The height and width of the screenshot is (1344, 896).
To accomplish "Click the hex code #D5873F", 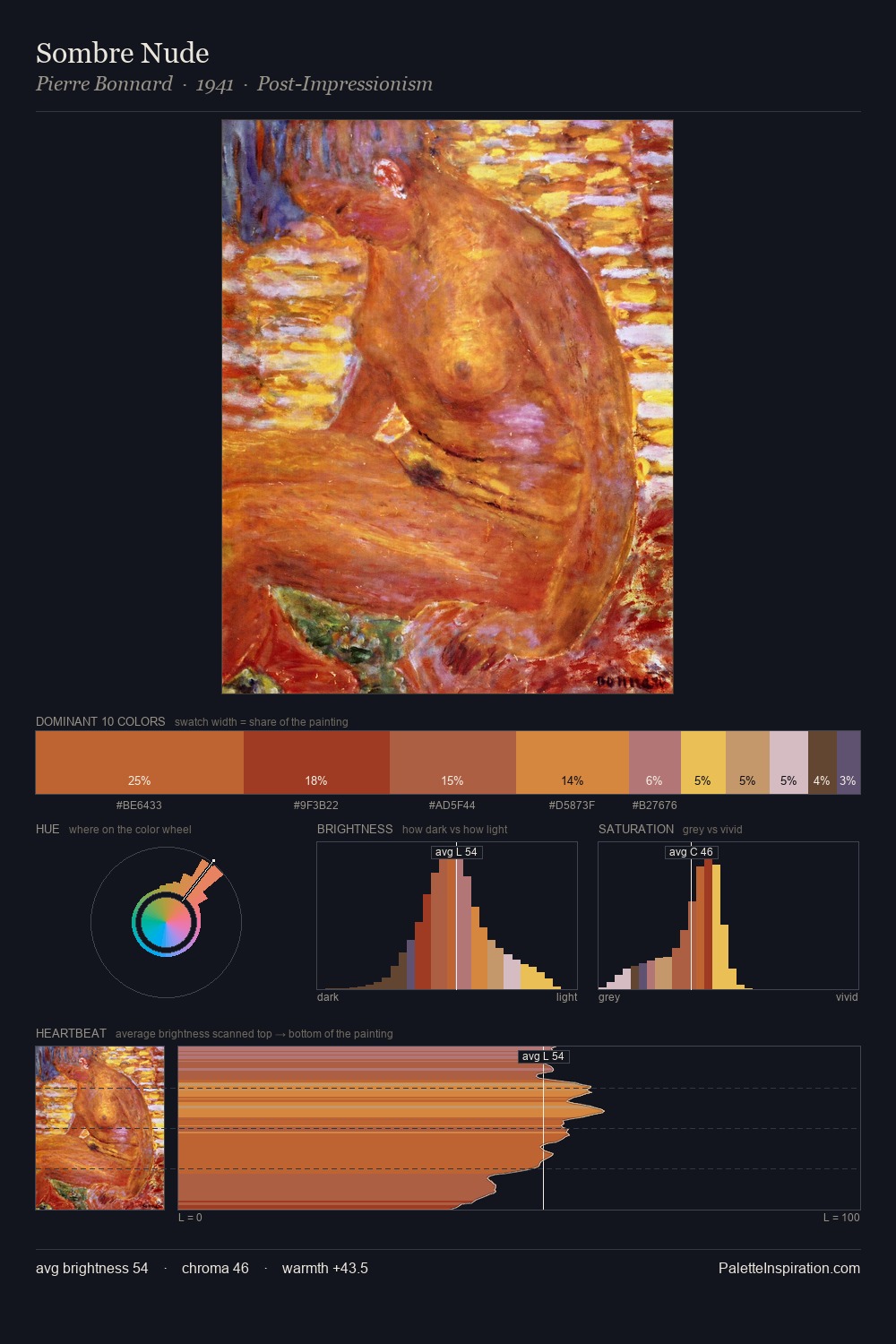I will [x=573, y=806].
